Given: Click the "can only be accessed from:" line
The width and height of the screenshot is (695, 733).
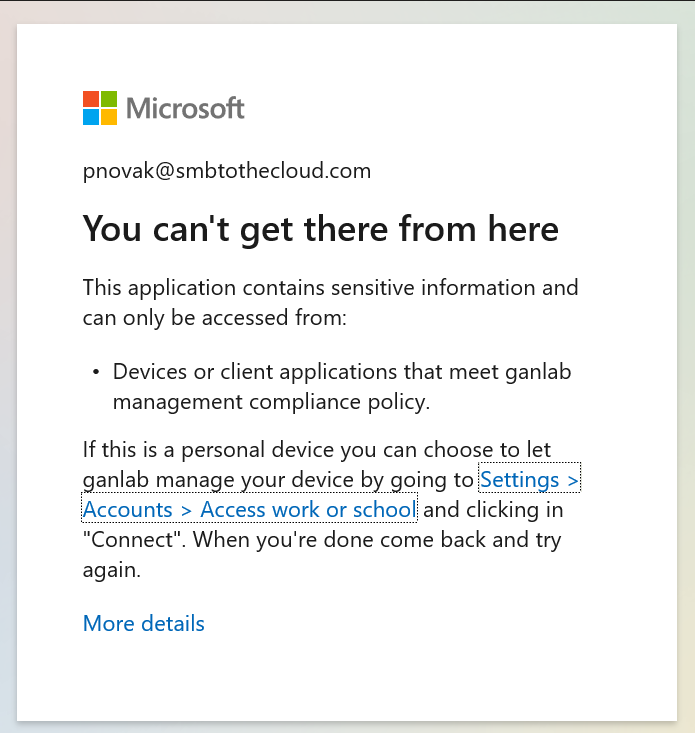Looking at the screenshot, I should tap(215, 318).
